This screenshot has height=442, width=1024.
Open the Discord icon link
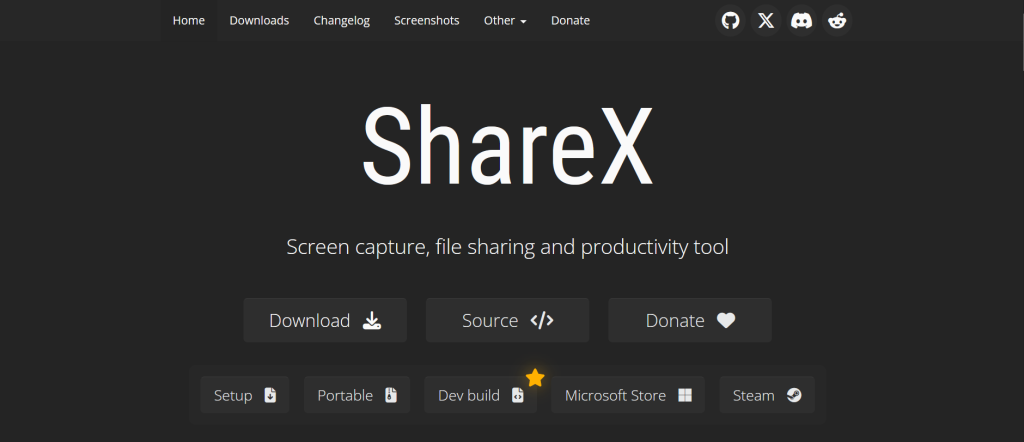point(801,20)
